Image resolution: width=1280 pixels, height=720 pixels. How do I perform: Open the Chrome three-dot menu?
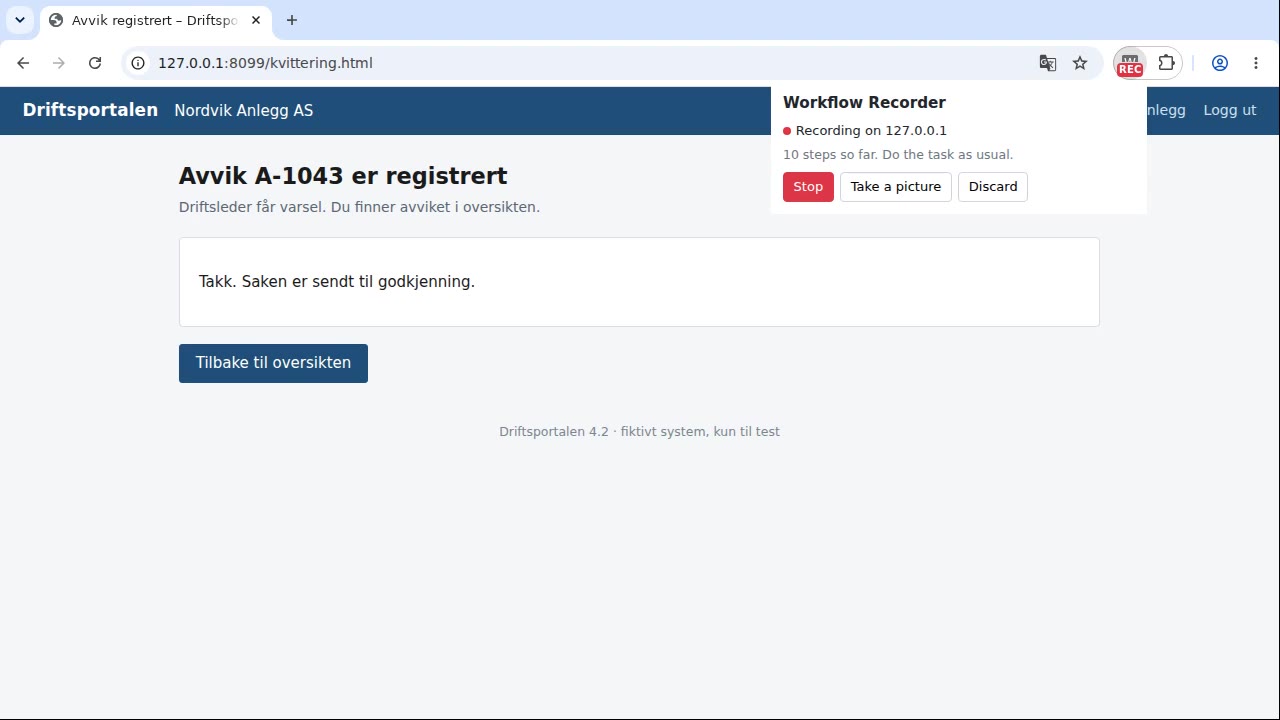click(1256, 63)
